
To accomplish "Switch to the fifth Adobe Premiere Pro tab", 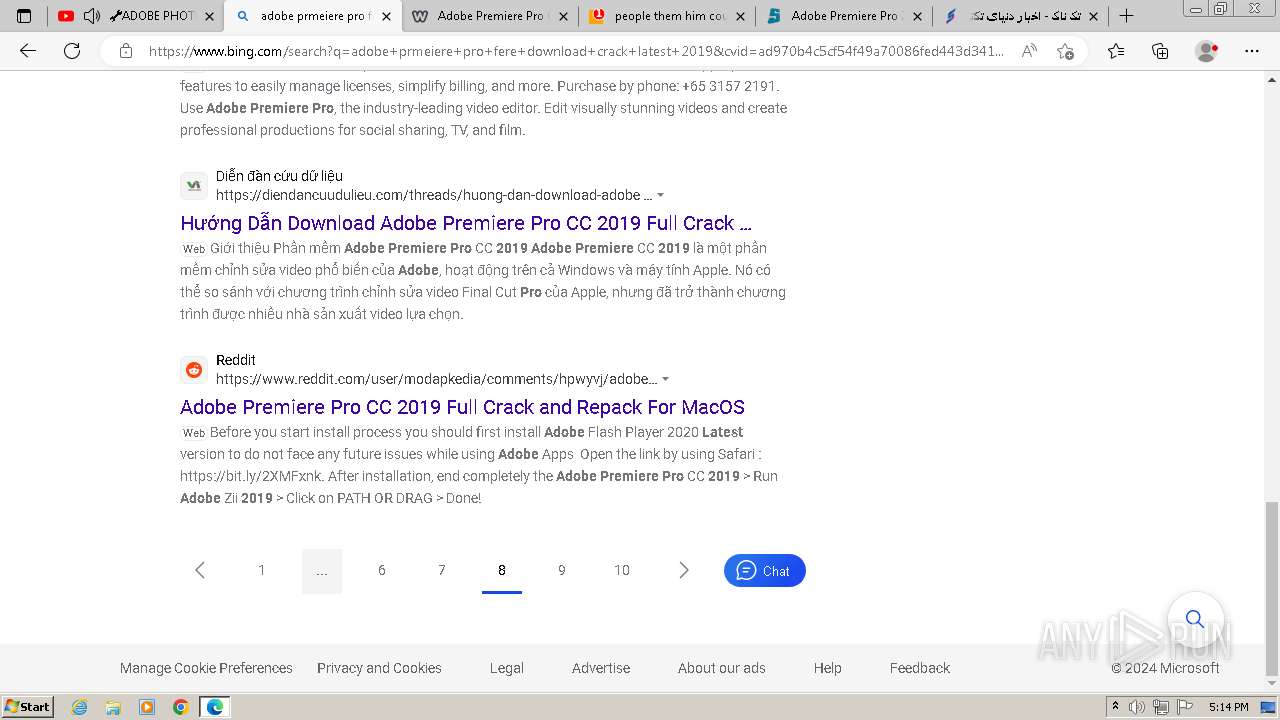I will (x=844, y=16).
